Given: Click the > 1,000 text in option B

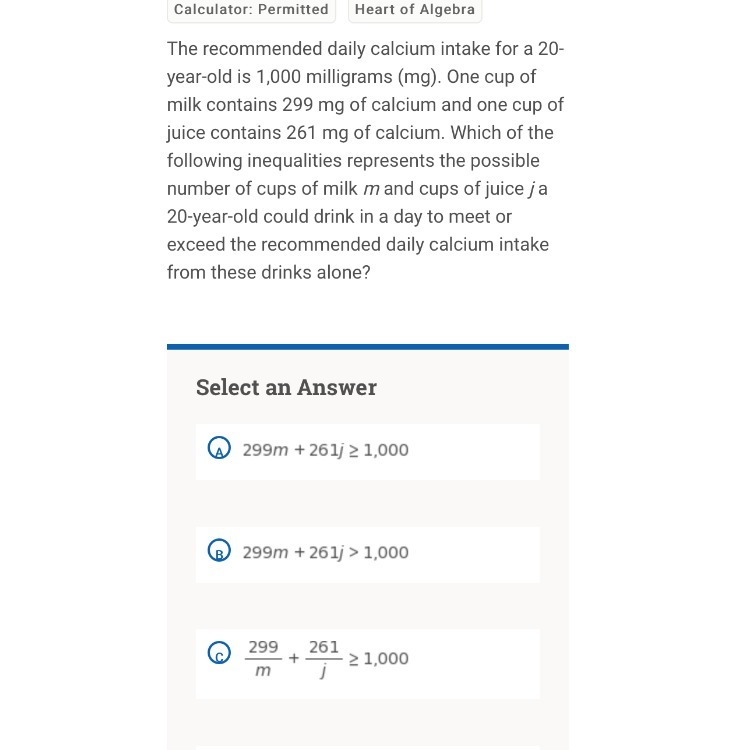Looking at the screenshot, I should coord(378,552).
